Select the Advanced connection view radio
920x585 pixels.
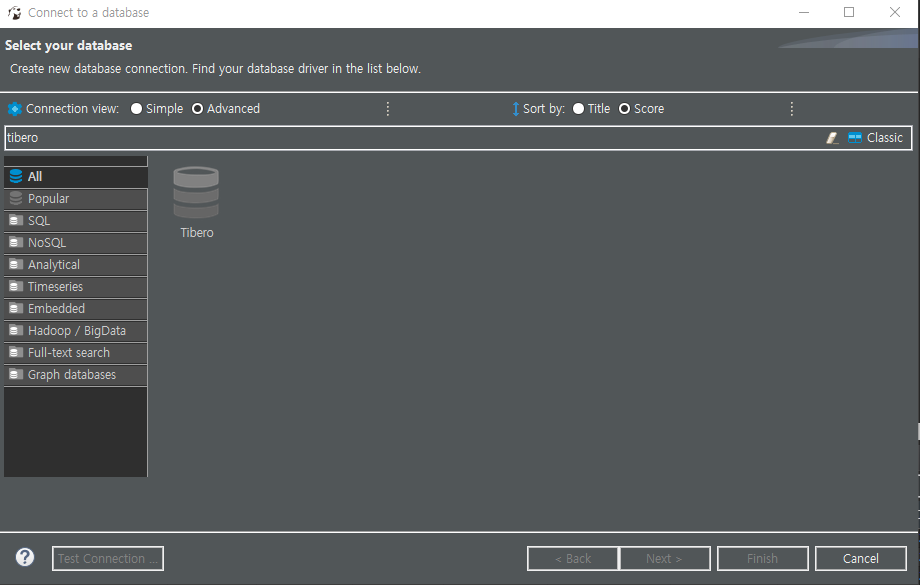198,109
